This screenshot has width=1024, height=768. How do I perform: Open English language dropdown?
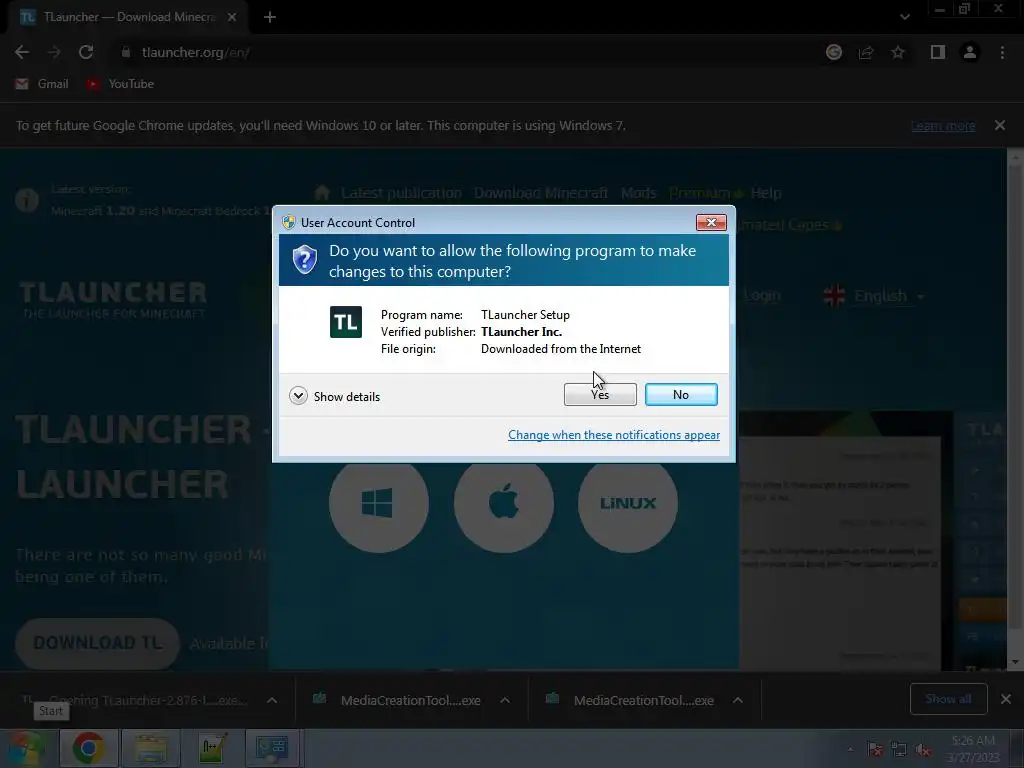[875, 296]
